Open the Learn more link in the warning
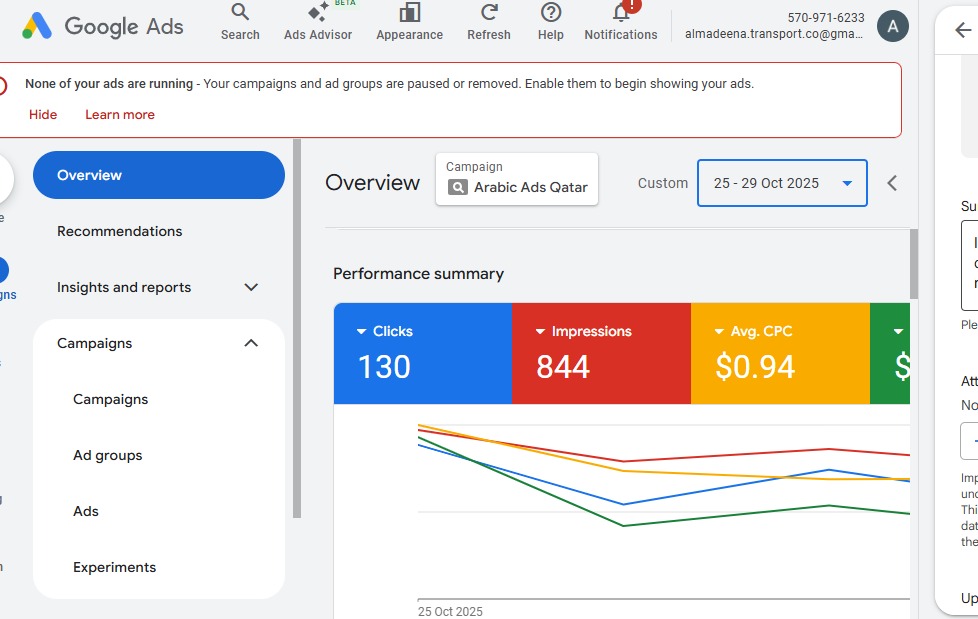 pos(119,114)
